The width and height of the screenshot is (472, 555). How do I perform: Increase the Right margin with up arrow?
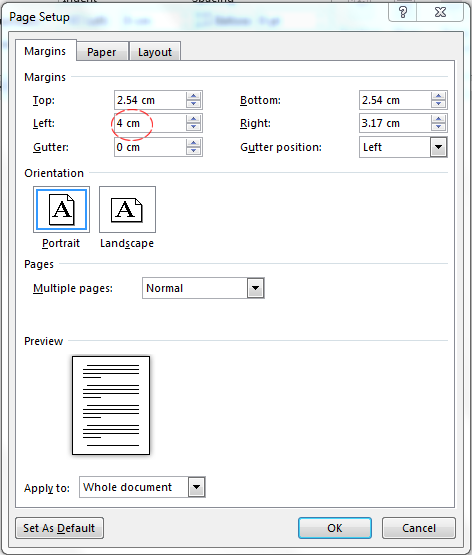(x=439, y=119)
